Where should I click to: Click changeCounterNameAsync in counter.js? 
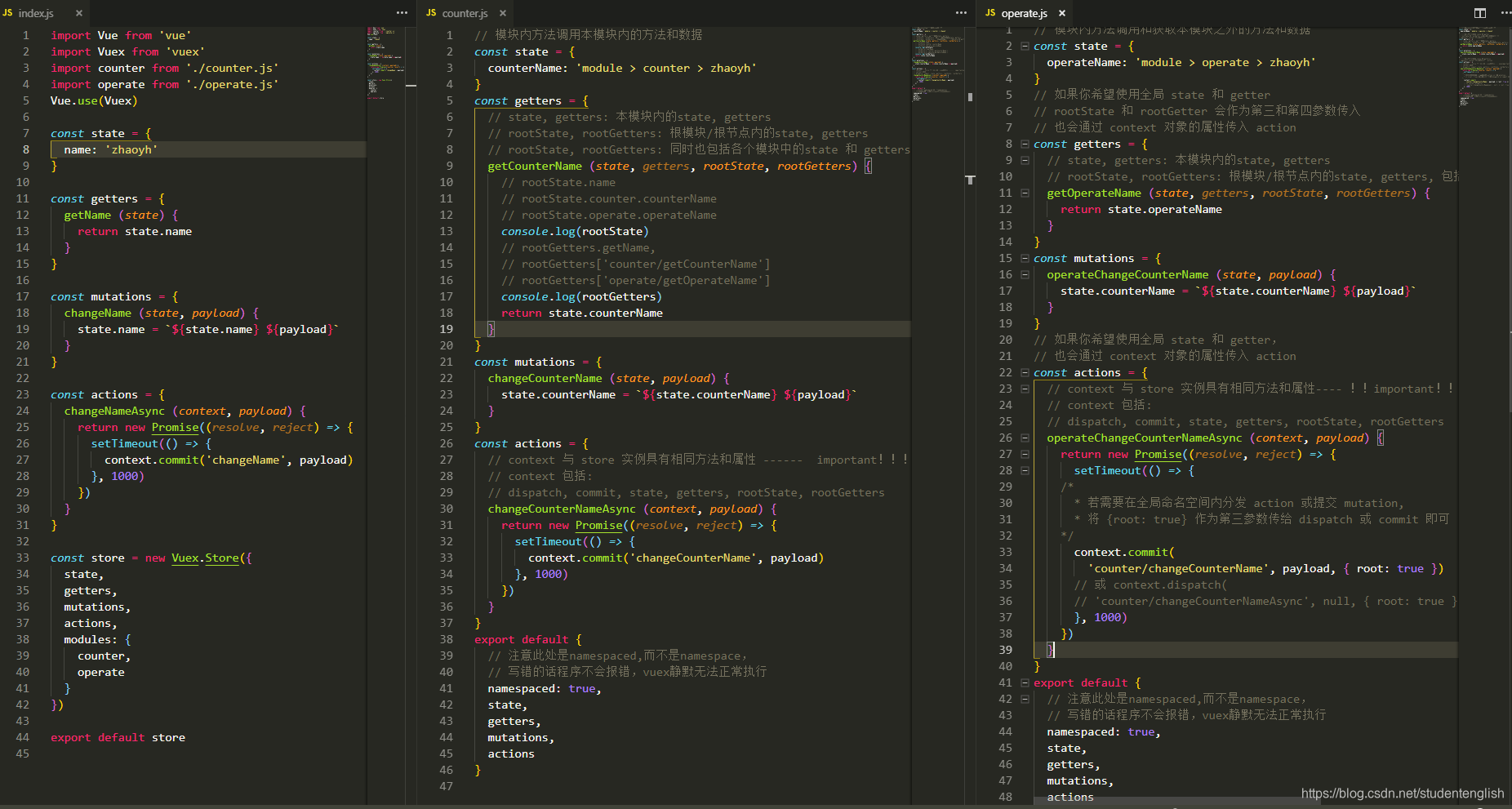(x=562, y=509)
